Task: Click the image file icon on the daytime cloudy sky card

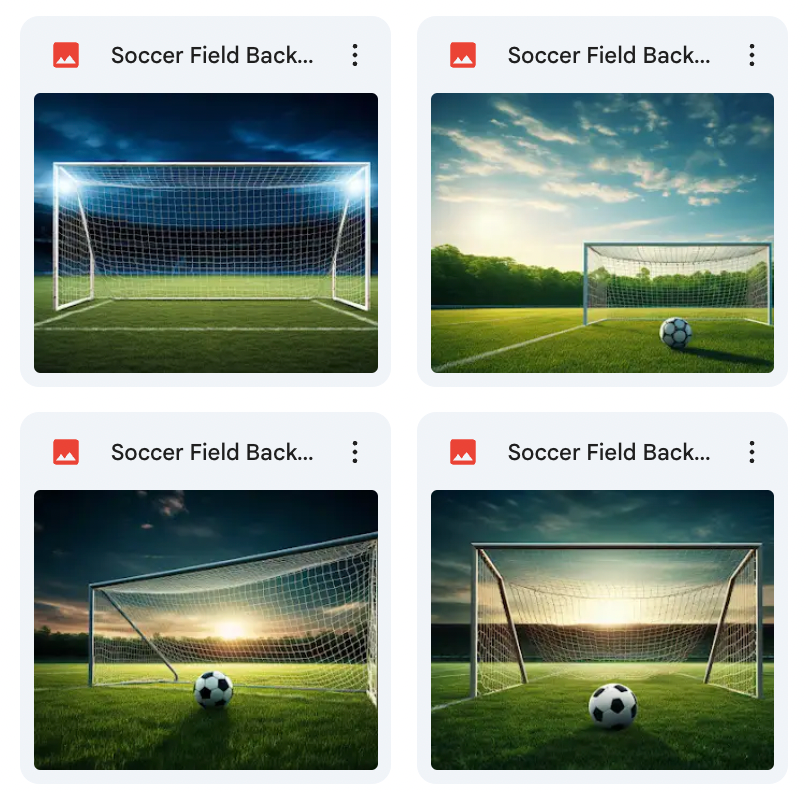Action: click(463, 55)
